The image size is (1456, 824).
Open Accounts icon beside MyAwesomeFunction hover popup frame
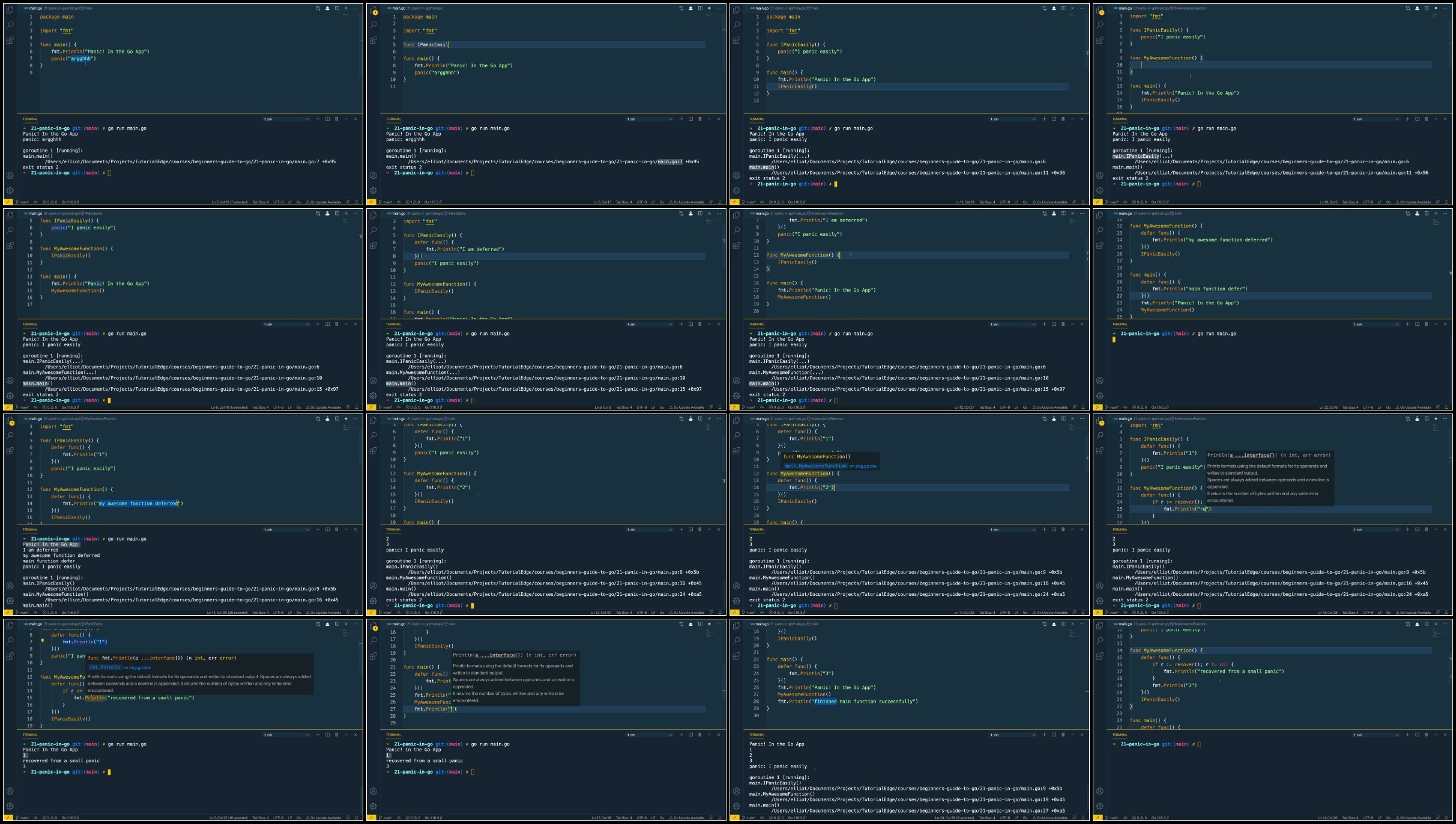(x=737, y=586)
